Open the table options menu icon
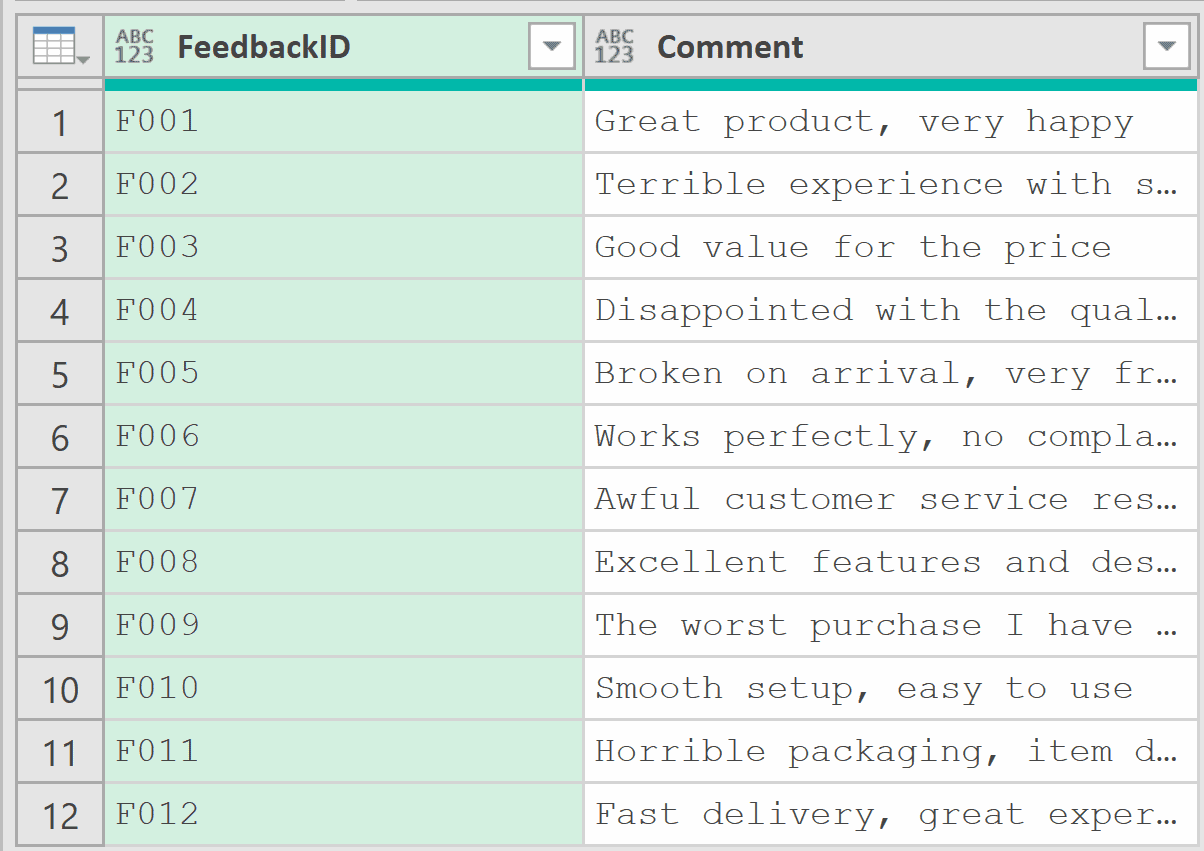 (60, 47)
